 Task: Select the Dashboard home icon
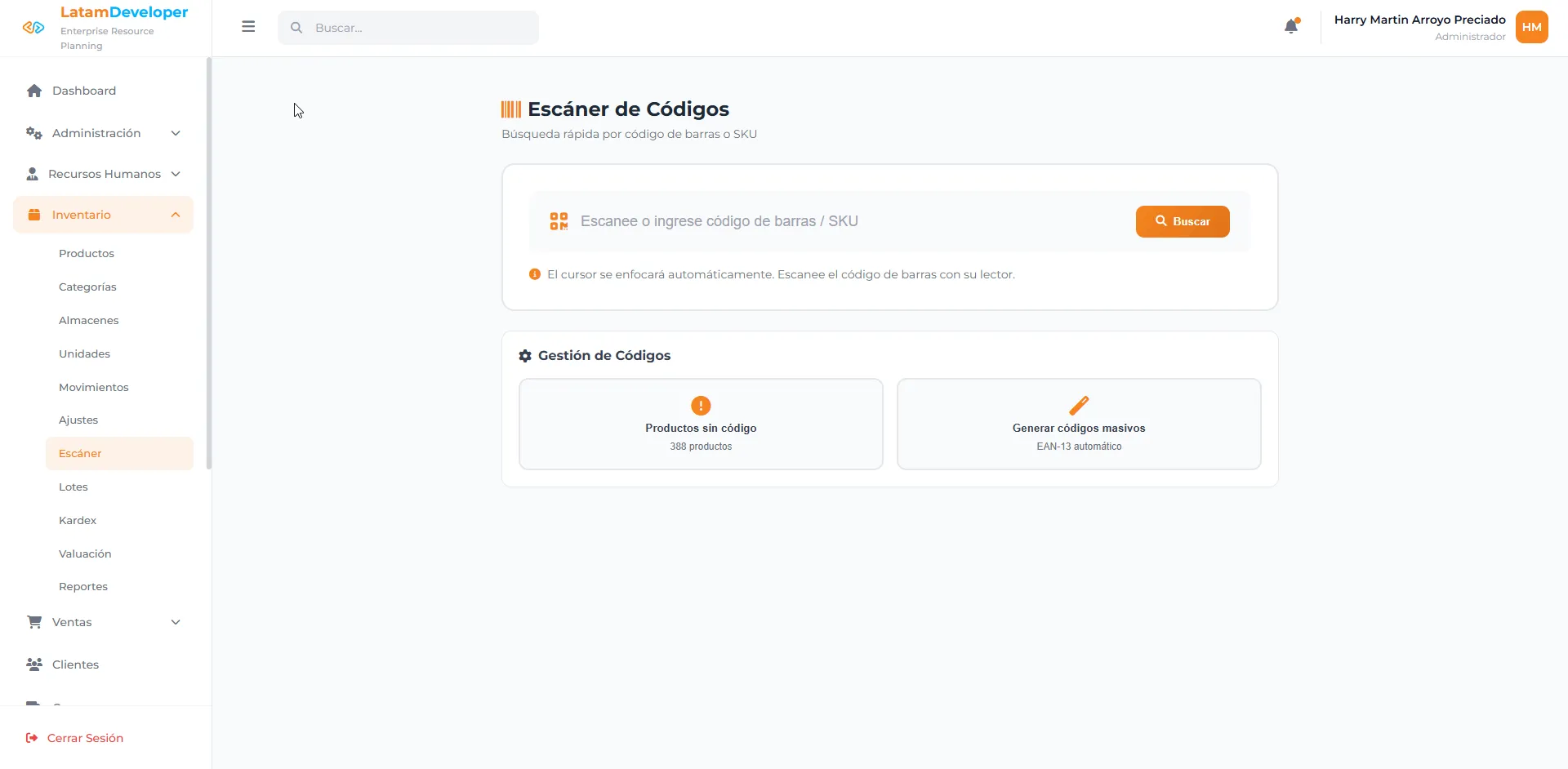[x=34, y=91]
